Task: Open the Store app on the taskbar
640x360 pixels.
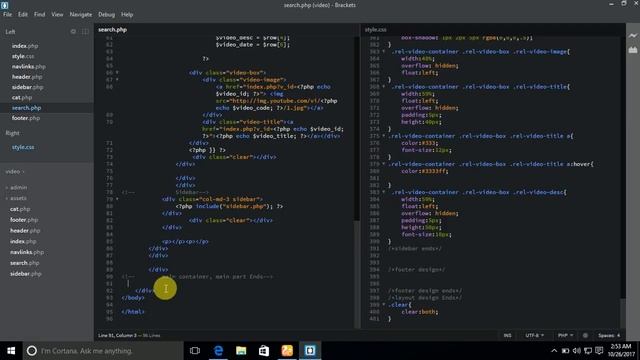Action: pos(264,351)
